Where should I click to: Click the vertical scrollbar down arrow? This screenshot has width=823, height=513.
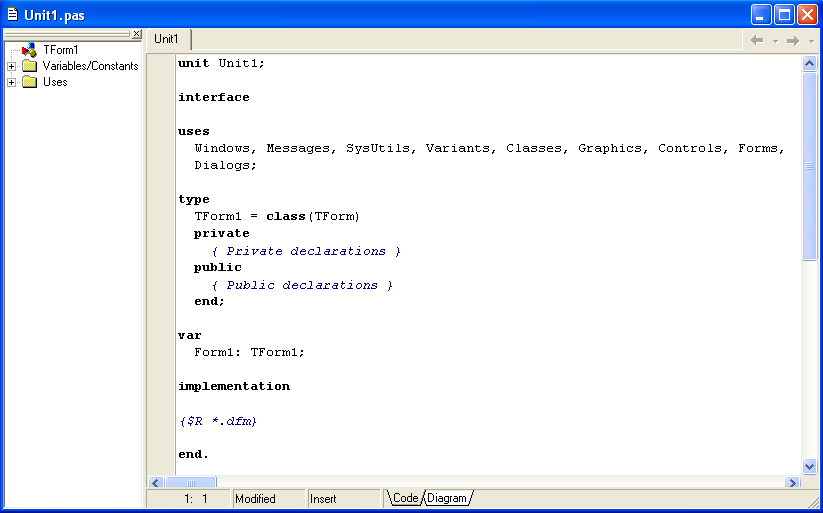(x=809, y=466)
